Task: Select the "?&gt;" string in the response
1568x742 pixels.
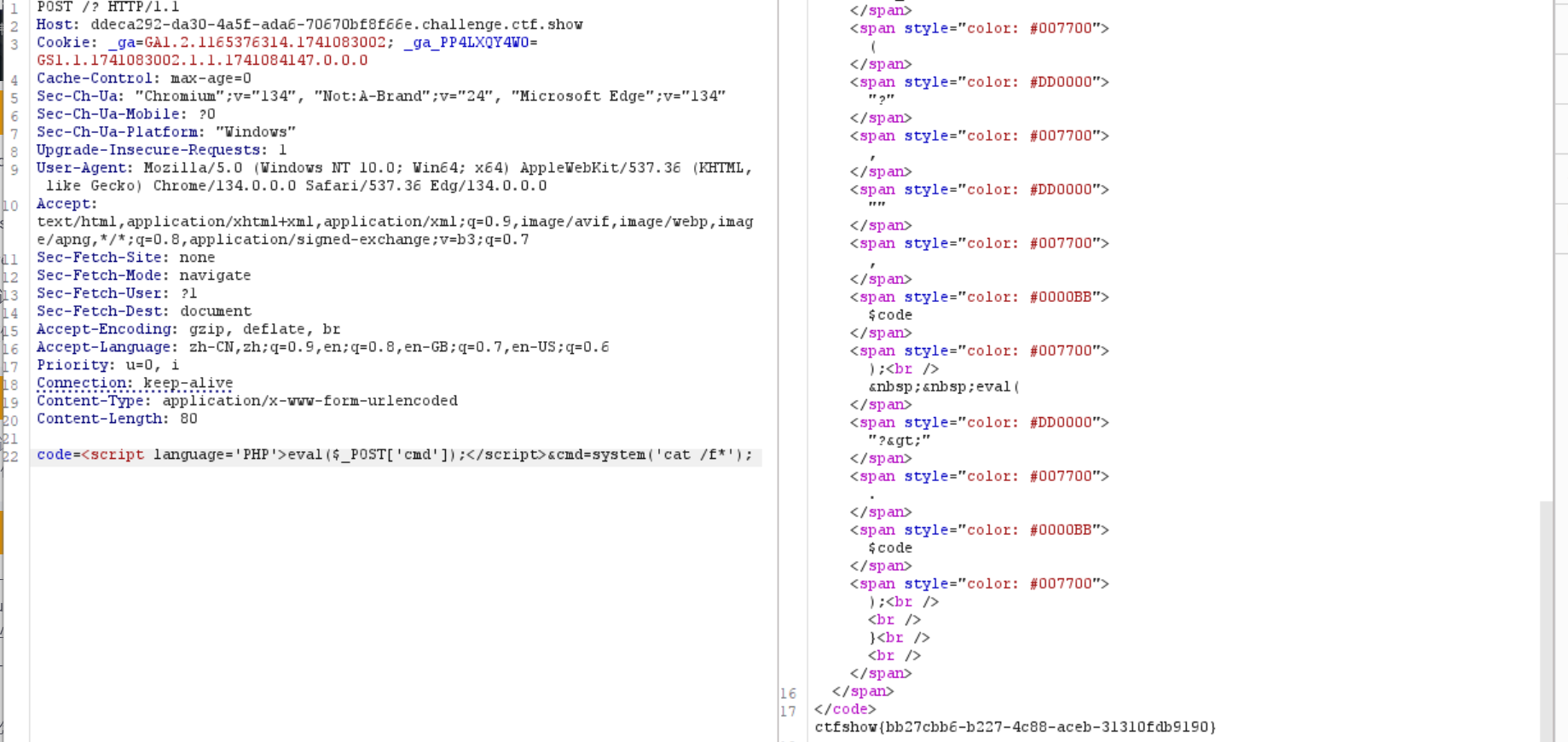Action: (x=899, y=440)
